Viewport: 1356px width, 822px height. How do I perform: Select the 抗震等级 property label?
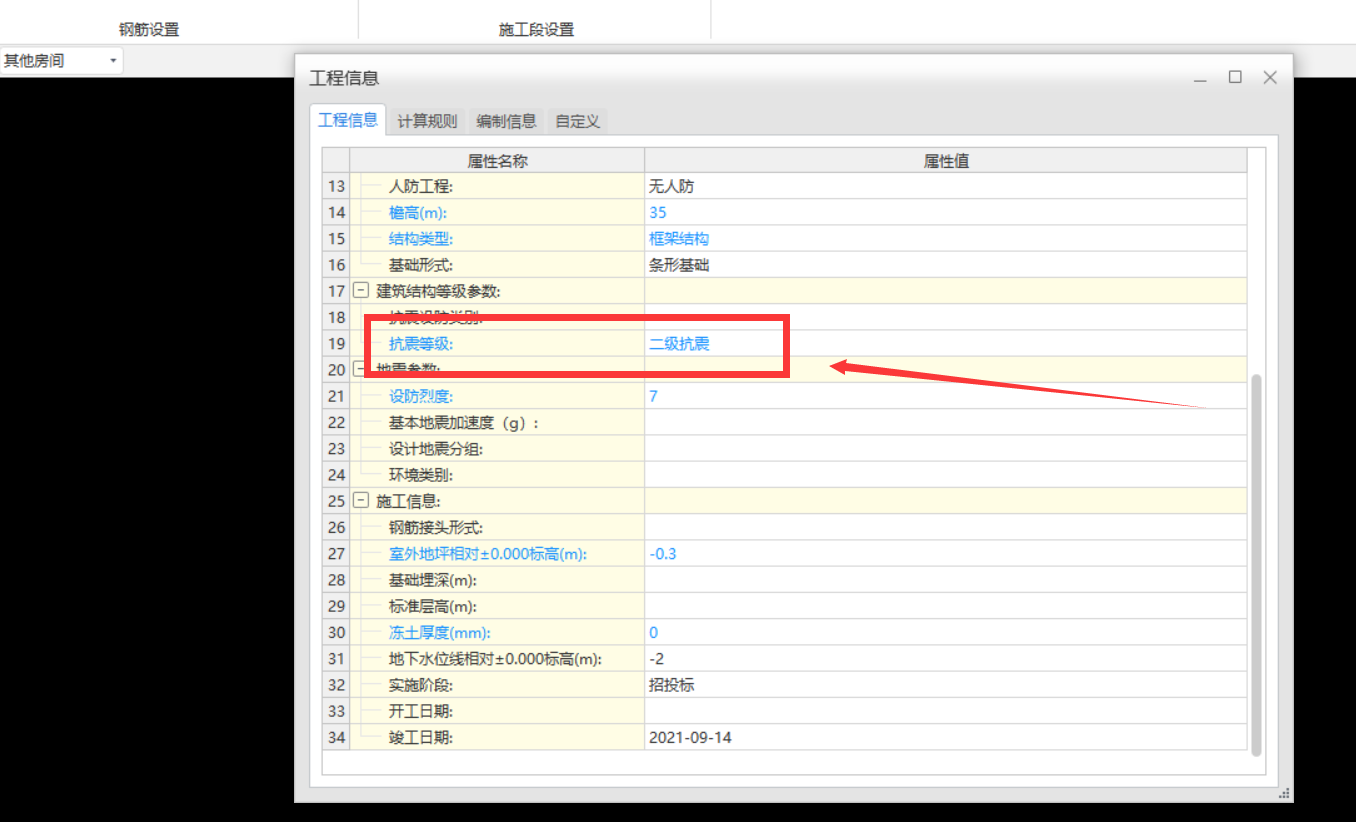(x=421, y=344)
